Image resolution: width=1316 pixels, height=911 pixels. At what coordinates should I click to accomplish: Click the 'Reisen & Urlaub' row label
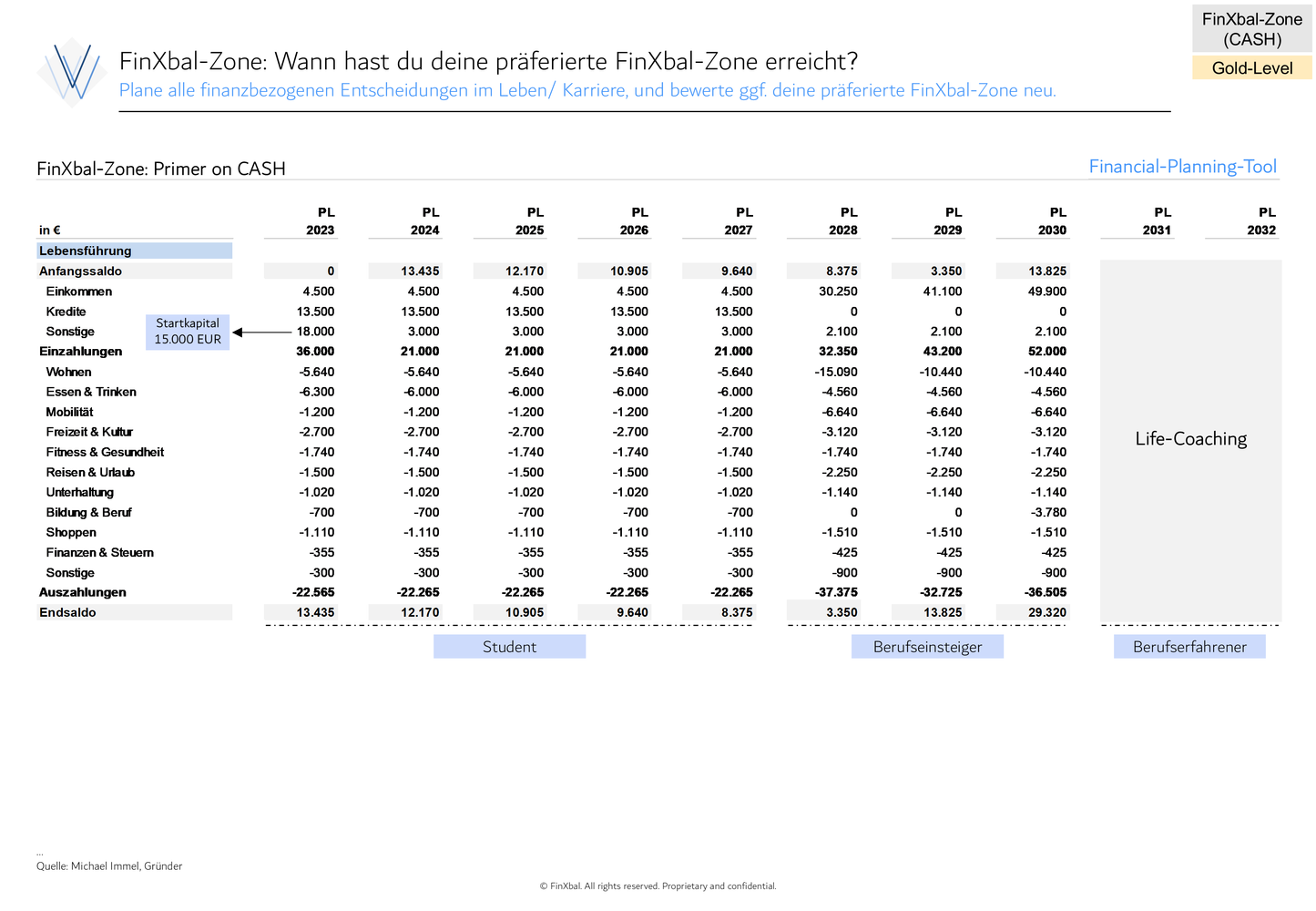point(90,472)
